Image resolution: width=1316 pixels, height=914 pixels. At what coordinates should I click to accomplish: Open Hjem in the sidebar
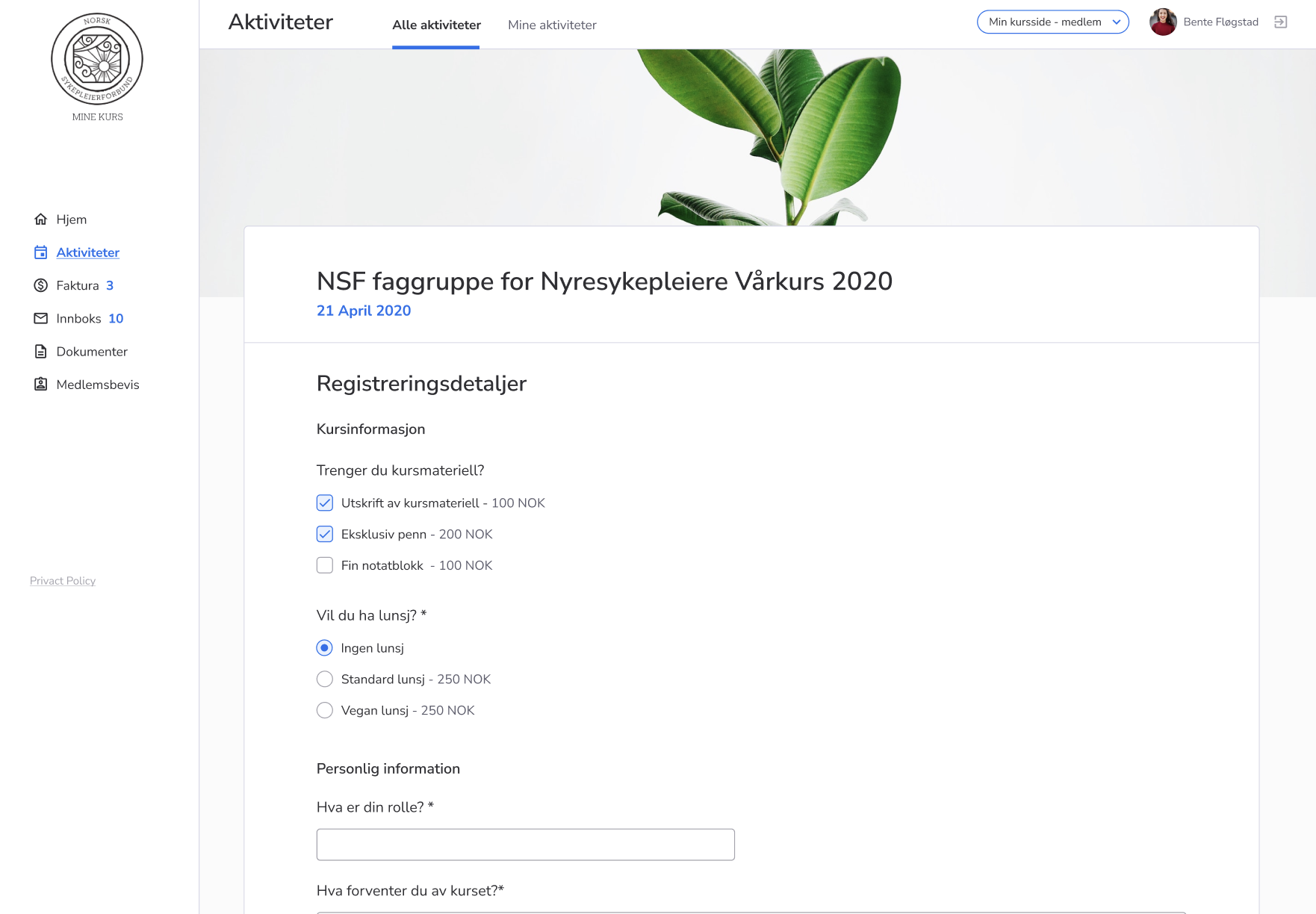coord(72,219)
